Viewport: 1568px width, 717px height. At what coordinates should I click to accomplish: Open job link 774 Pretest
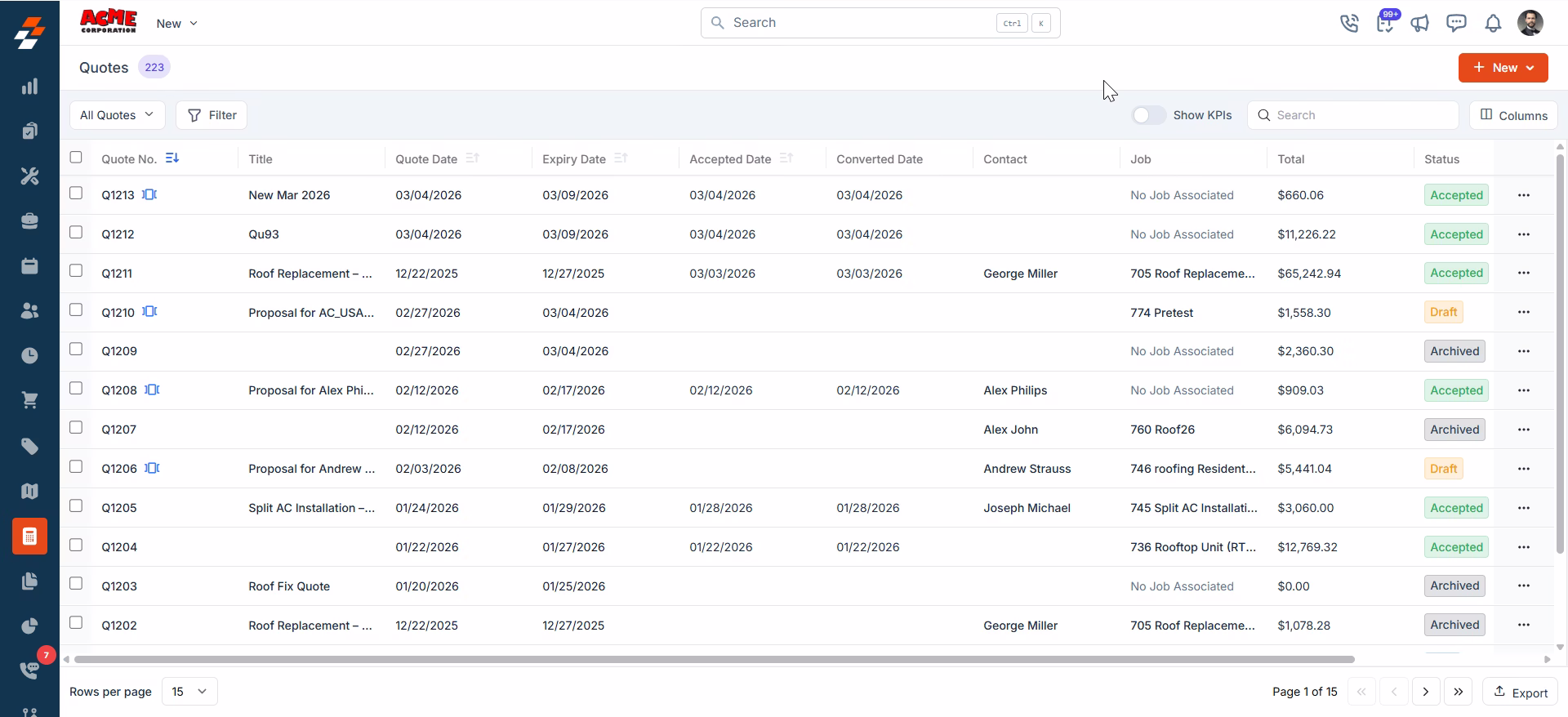click(x=1161, y=313)
